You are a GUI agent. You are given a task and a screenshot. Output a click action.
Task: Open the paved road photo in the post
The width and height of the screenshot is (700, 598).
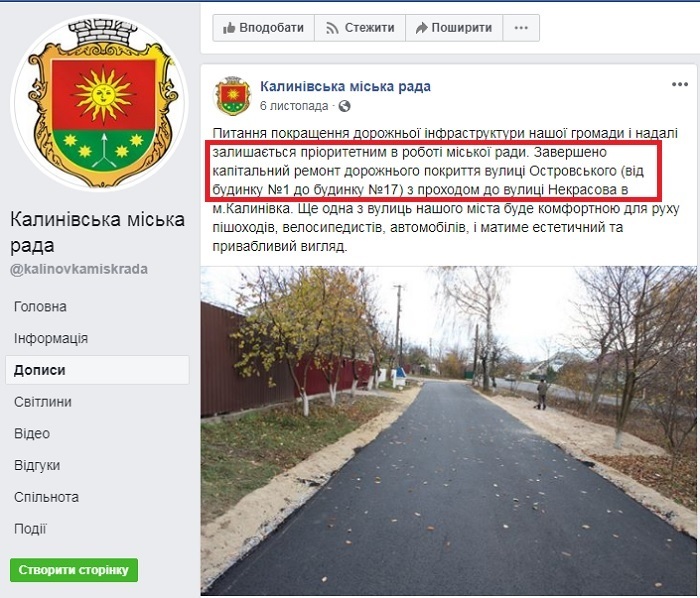(448, 431)
